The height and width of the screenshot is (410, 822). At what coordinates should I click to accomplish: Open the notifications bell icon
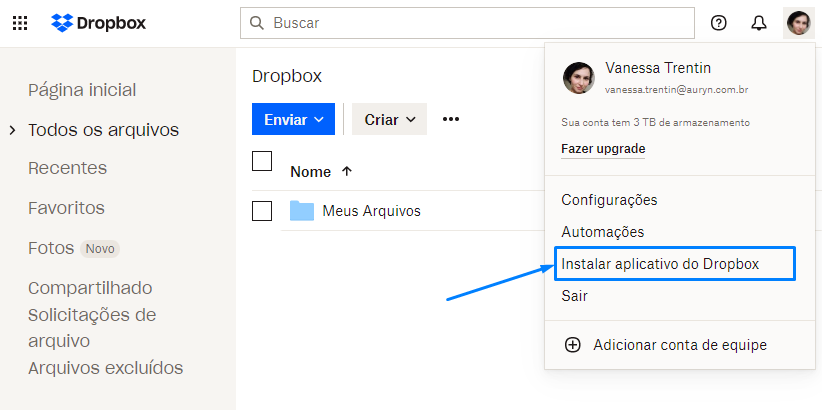[x=759, y=23]
